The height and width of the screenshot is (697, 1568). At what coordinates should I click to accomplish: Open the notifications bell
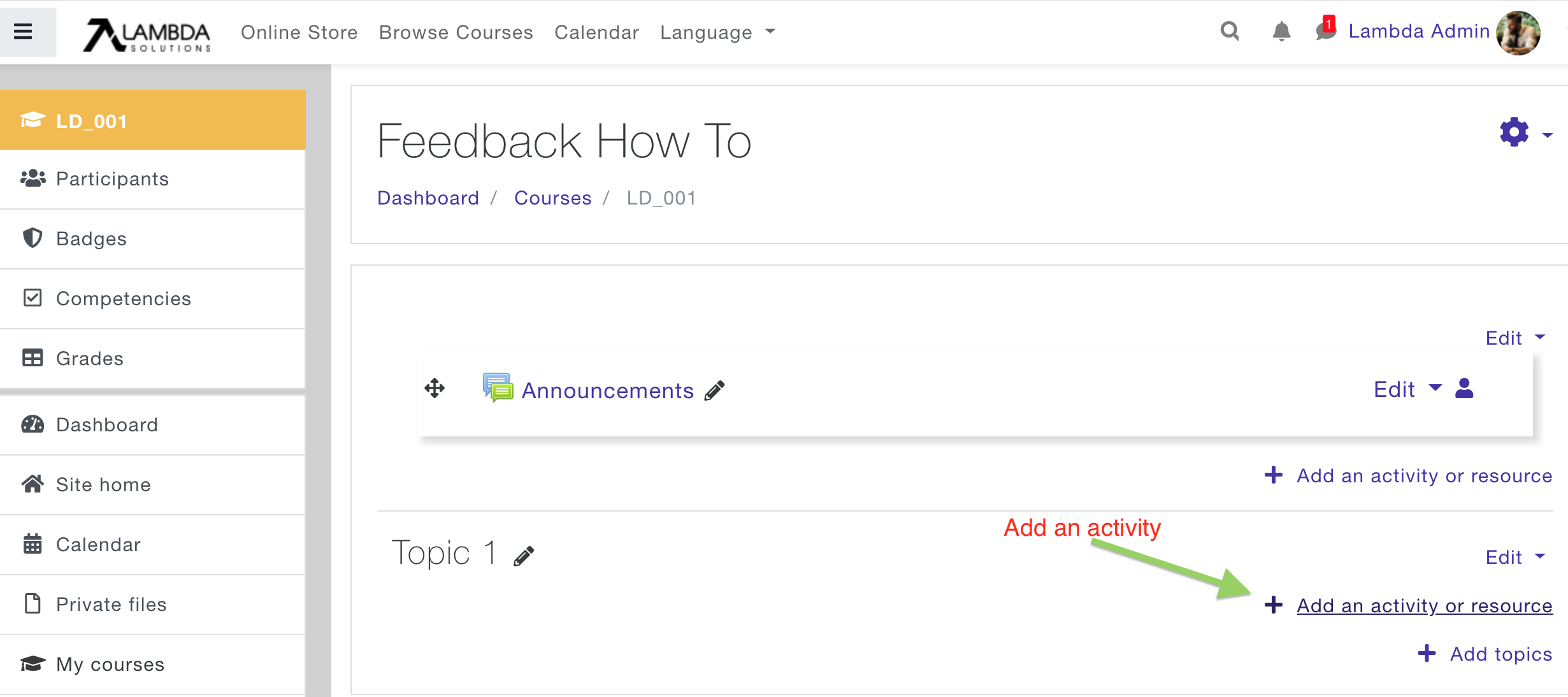tap(1281, 31)
